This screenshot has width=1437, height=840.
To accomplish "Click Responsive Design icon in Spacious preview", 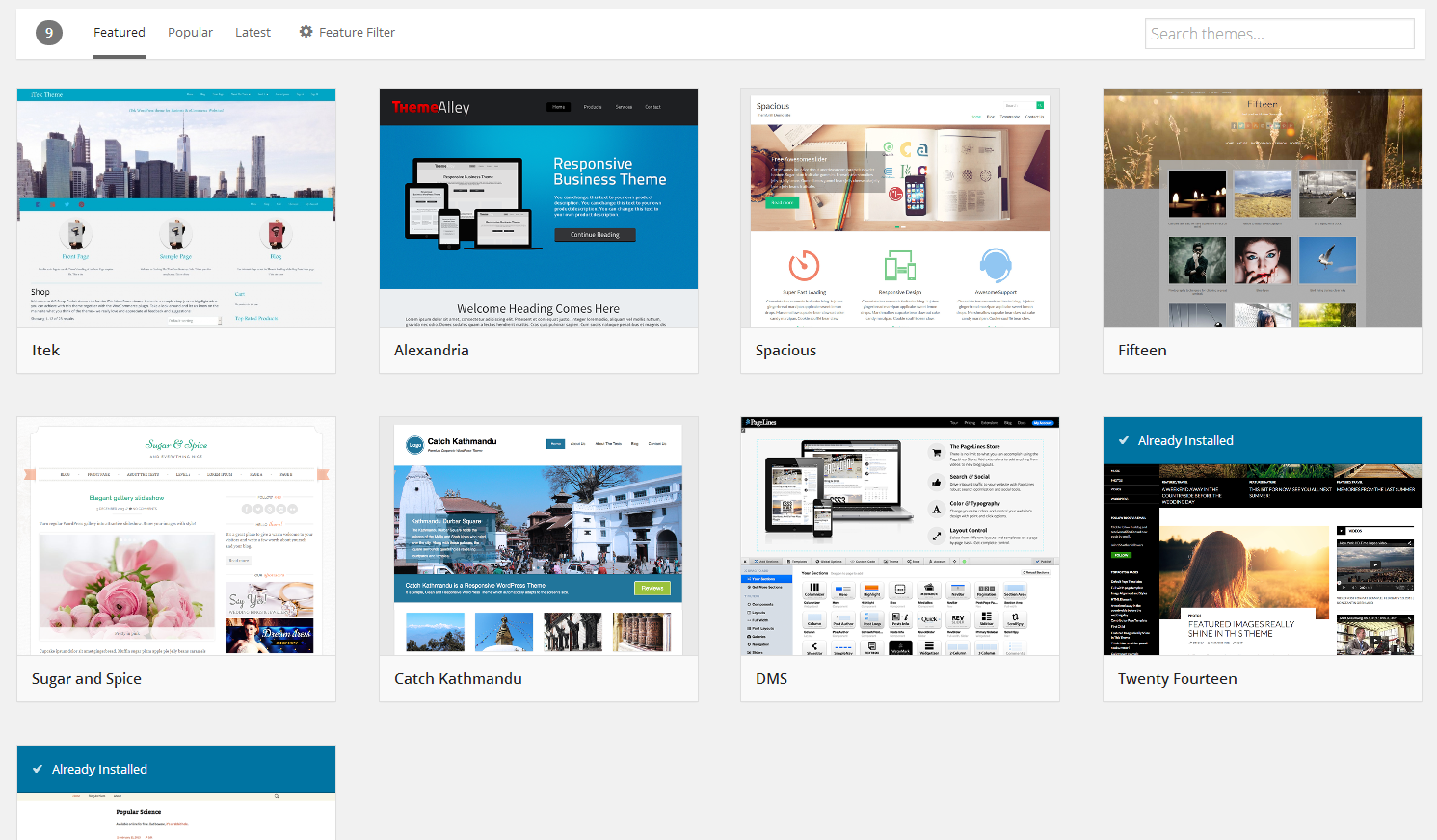I will click(x=900, y=265).
